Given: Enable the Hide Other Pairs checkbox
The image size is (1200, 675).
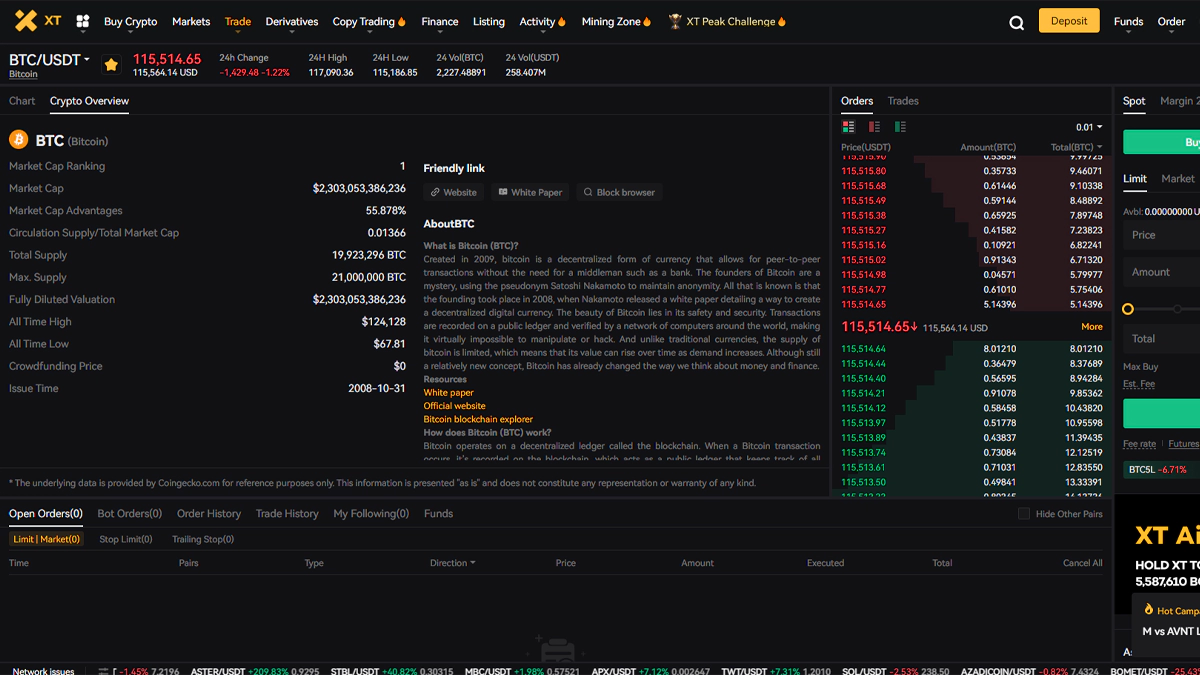Looking at the screenshot, I should pos(1023,514).
